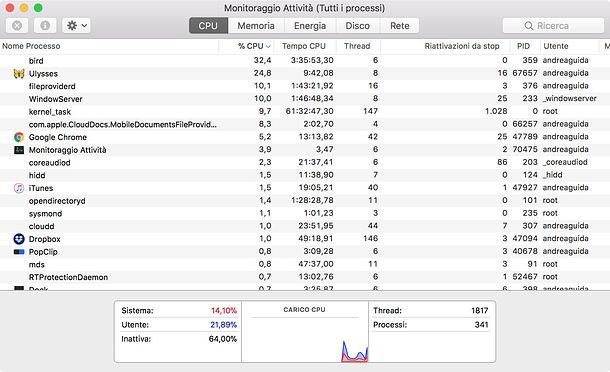
Task: Select the iTunes icon
Action: click(x=19, y=188)
